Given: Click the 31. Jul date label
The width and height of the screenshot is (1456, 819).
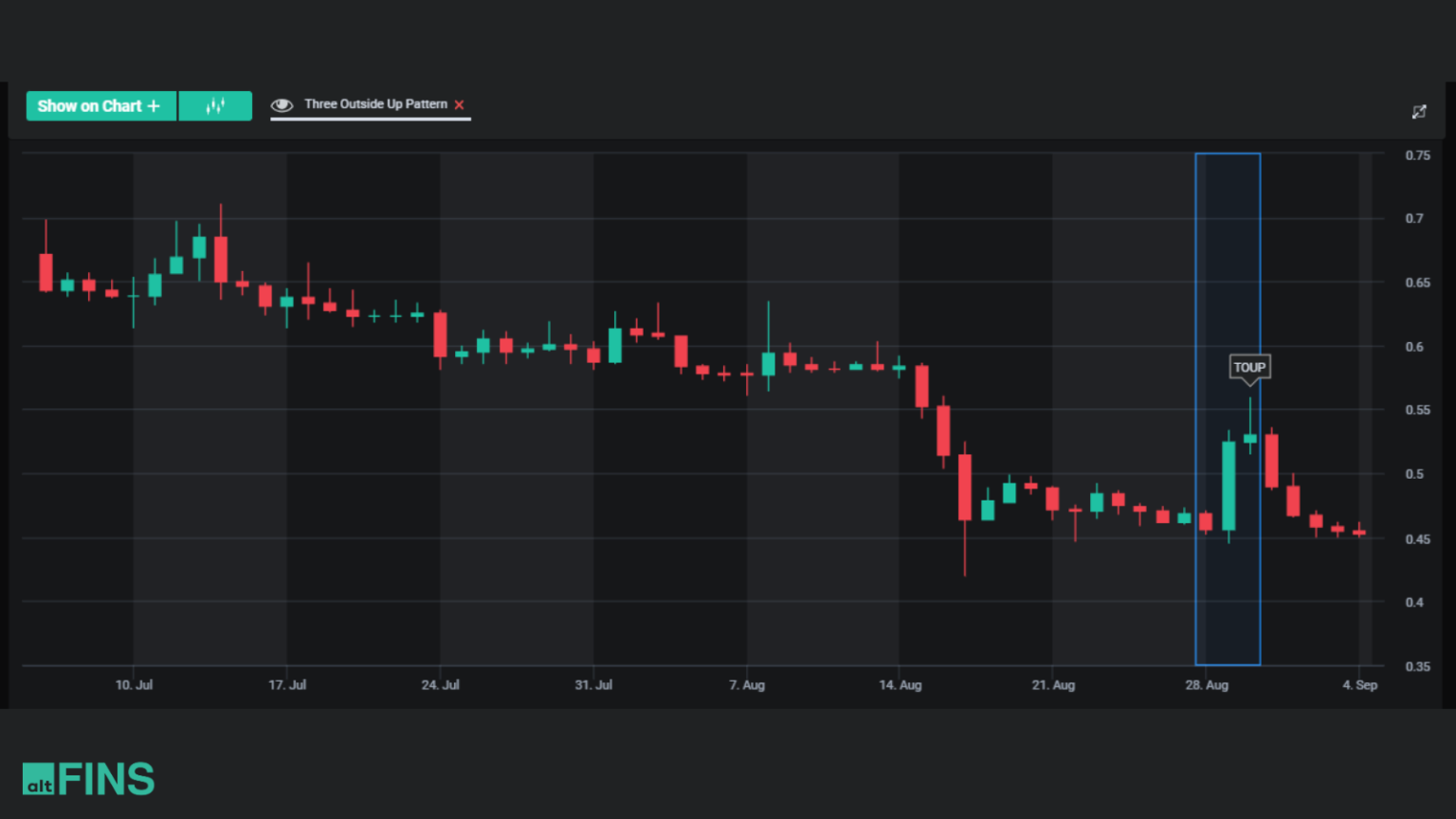Looking at the screenshot, I should [593, 684].
